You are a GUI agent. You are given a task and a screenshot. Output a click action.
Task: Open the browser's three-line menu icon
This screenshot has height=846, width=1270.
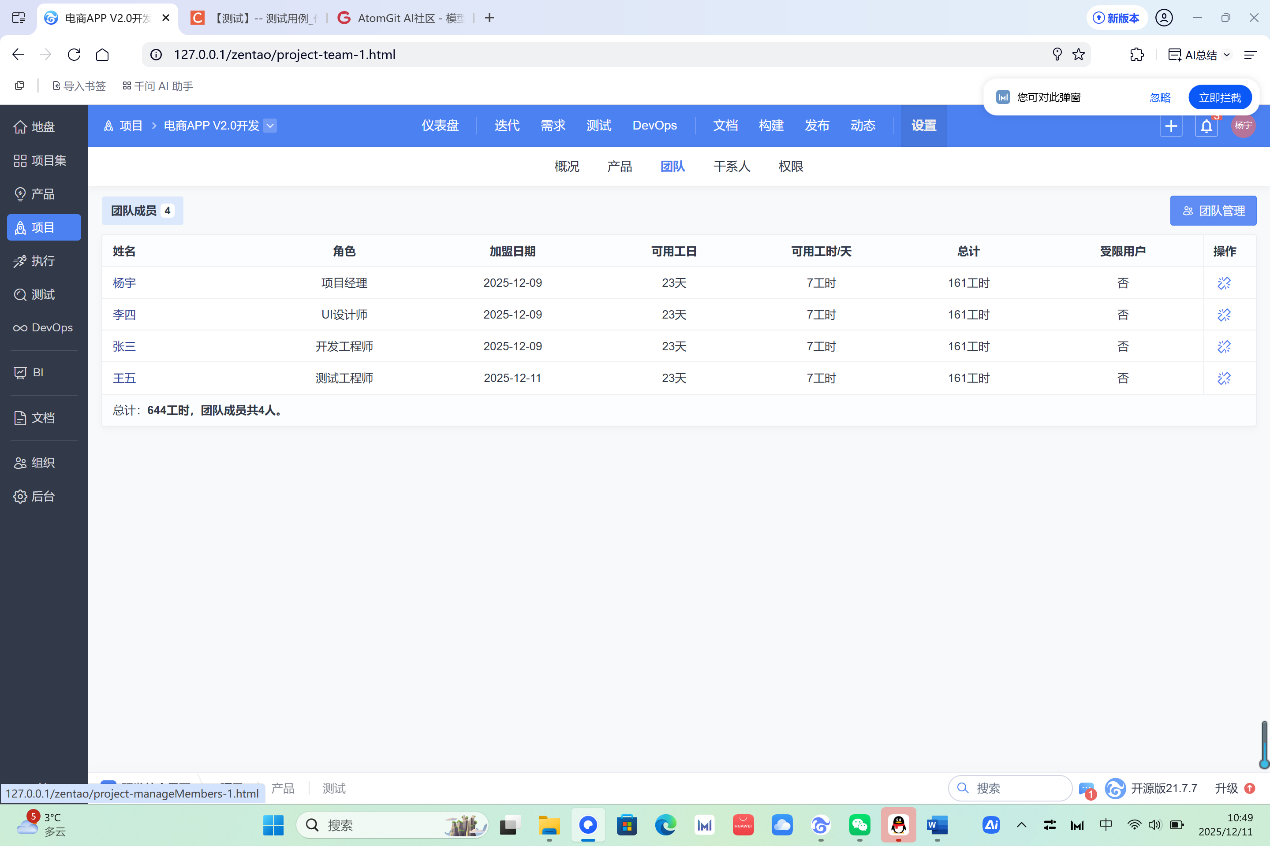(1250, 55)
